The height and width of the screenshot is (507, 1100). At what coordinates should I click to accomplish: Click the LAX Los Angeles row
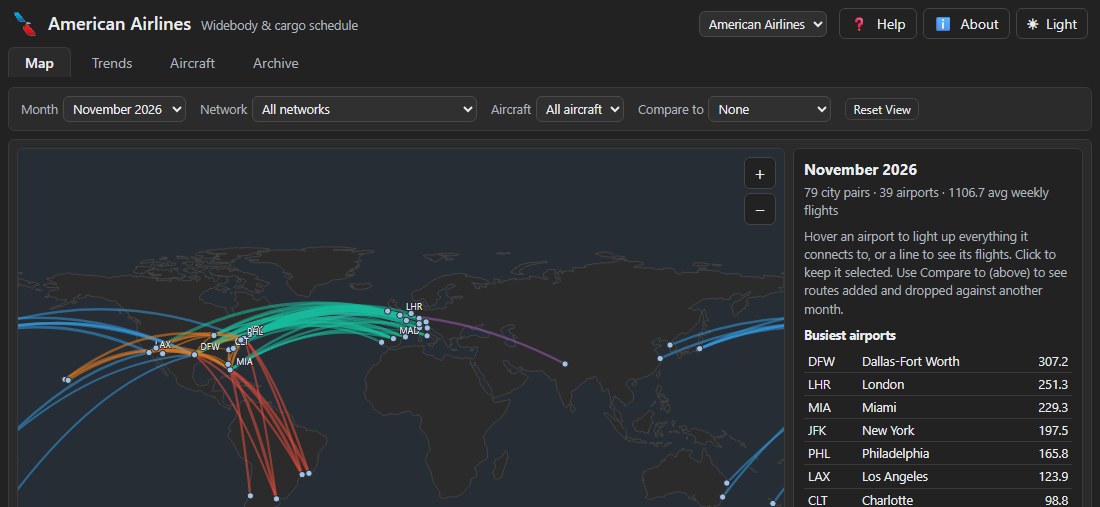pos(938,477)
